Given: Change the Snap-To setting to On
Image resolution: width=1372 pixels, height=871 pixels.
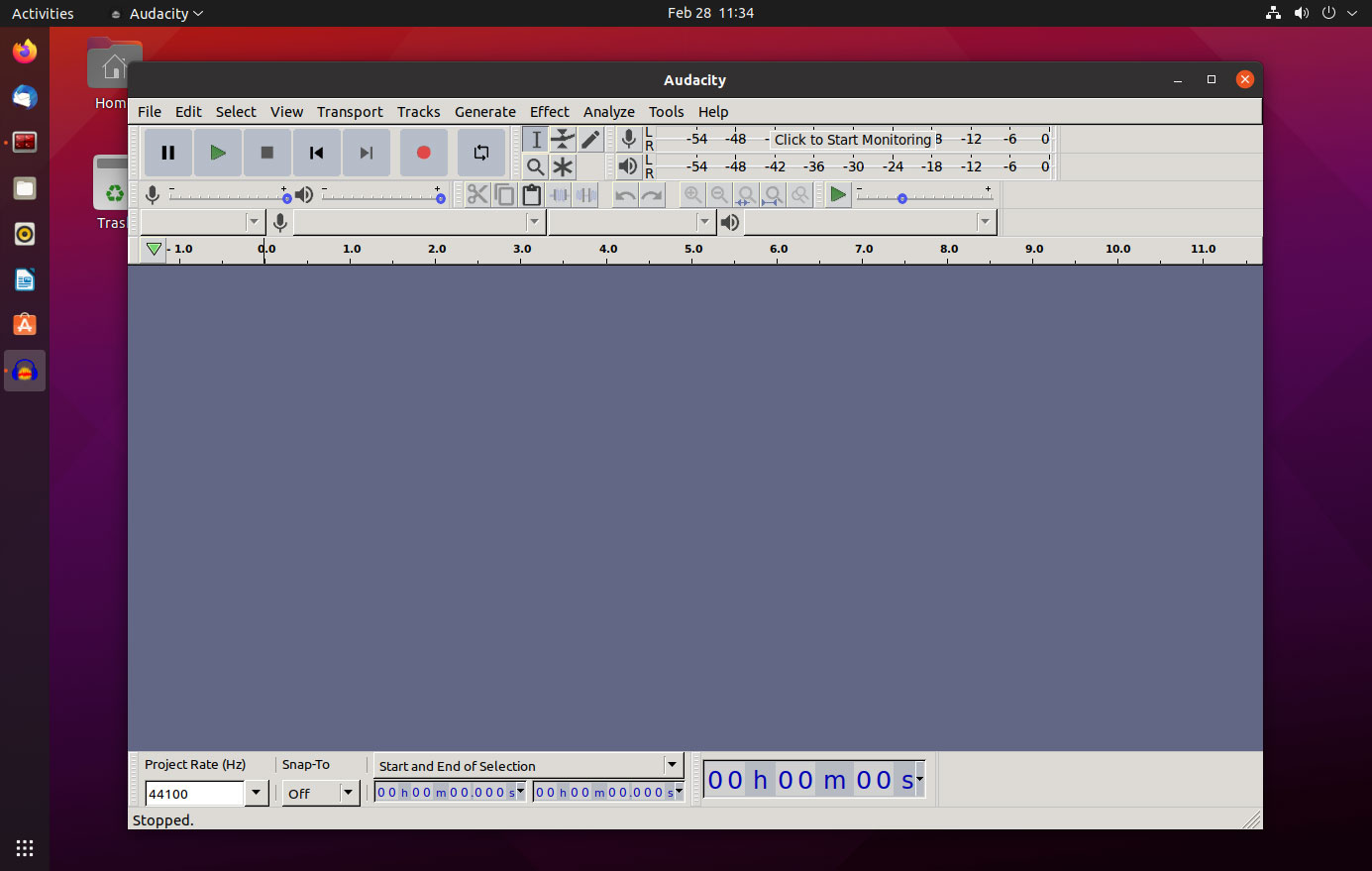Looking at the screenshot, I should pyautogui.click(x=348, y=793).
